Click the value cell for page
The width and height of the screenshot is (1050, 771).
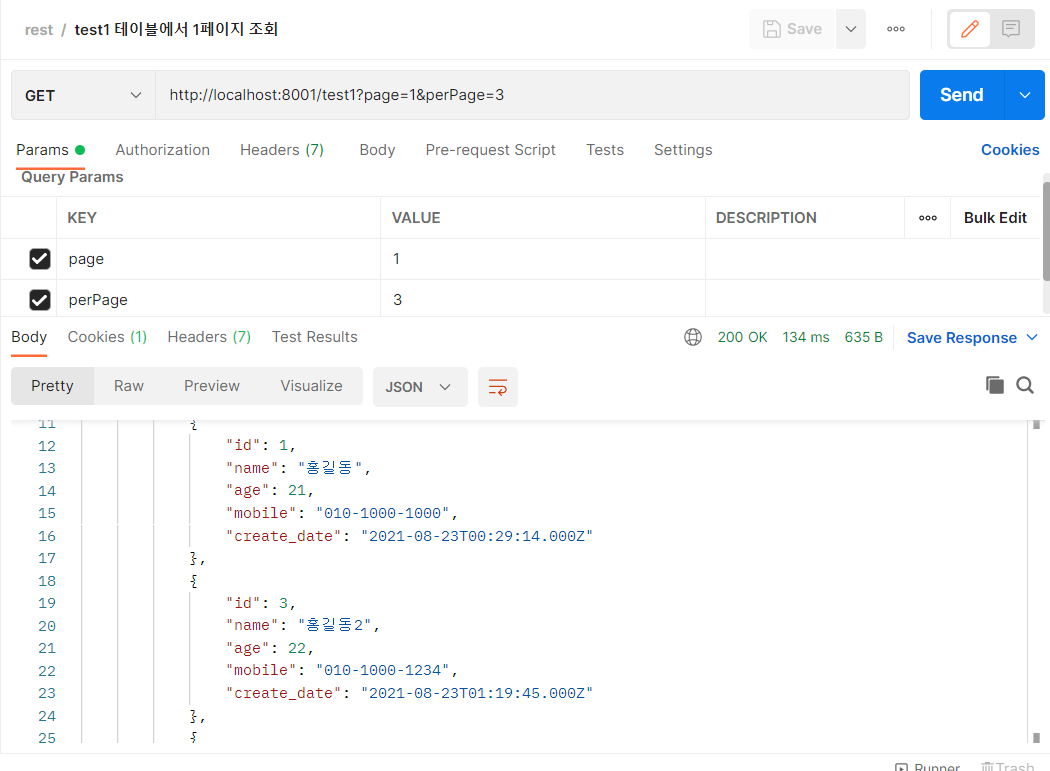point(542,259)
